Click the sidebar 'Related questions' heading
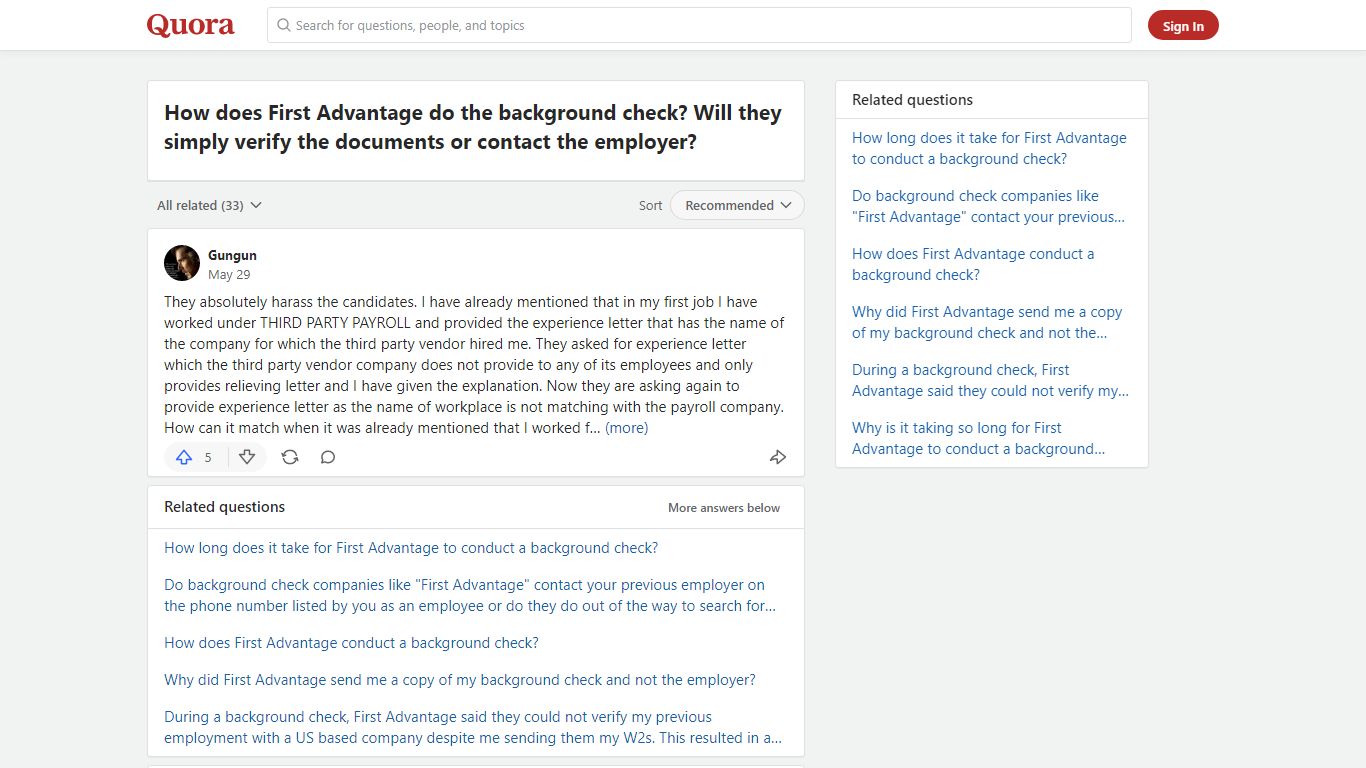Image resolution: width=1366 pixels, height=768 pixels. point(912,100)
